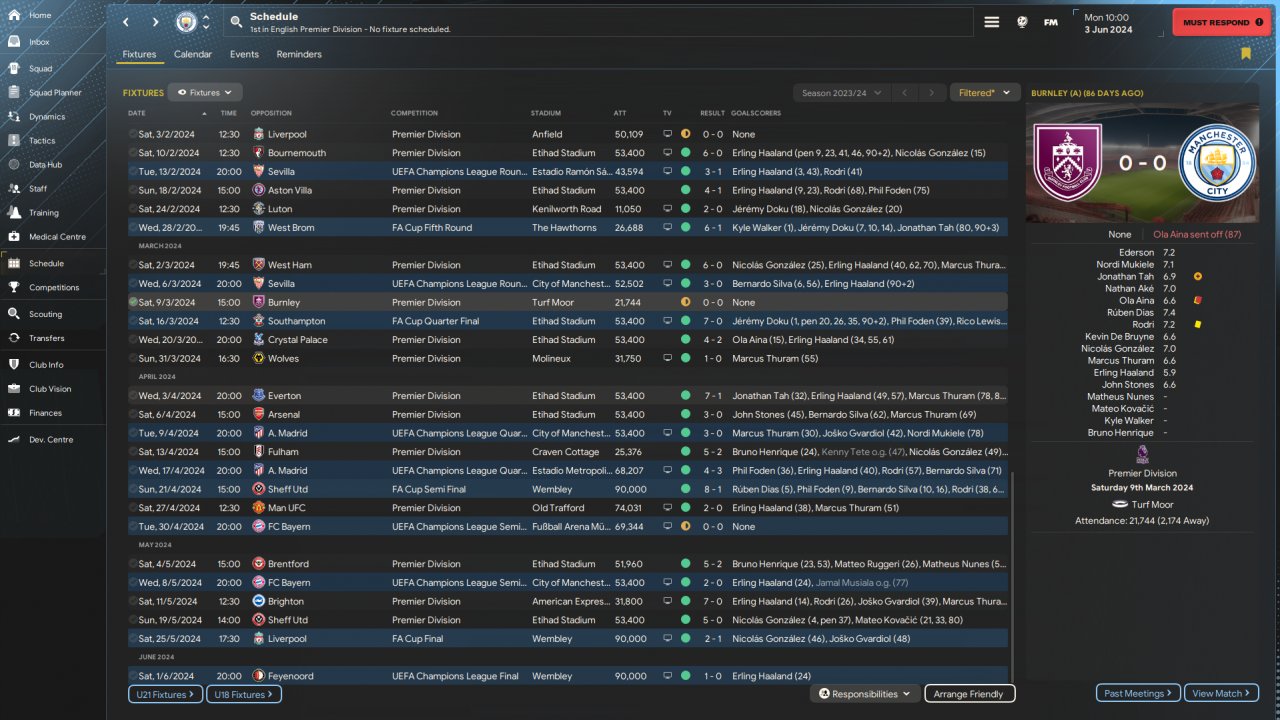This screenshot has width=1280, height=720.
Task: Click the amber result dot on Burnley row
Action: (685, 302)
